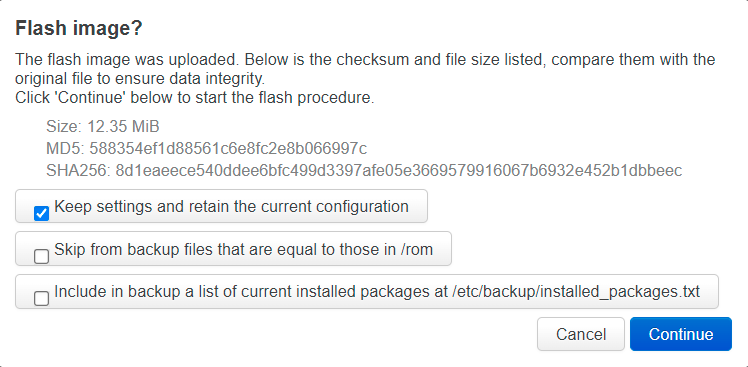Click the 'SHA256:' field label
748x367 pixels.
(79, 170)
